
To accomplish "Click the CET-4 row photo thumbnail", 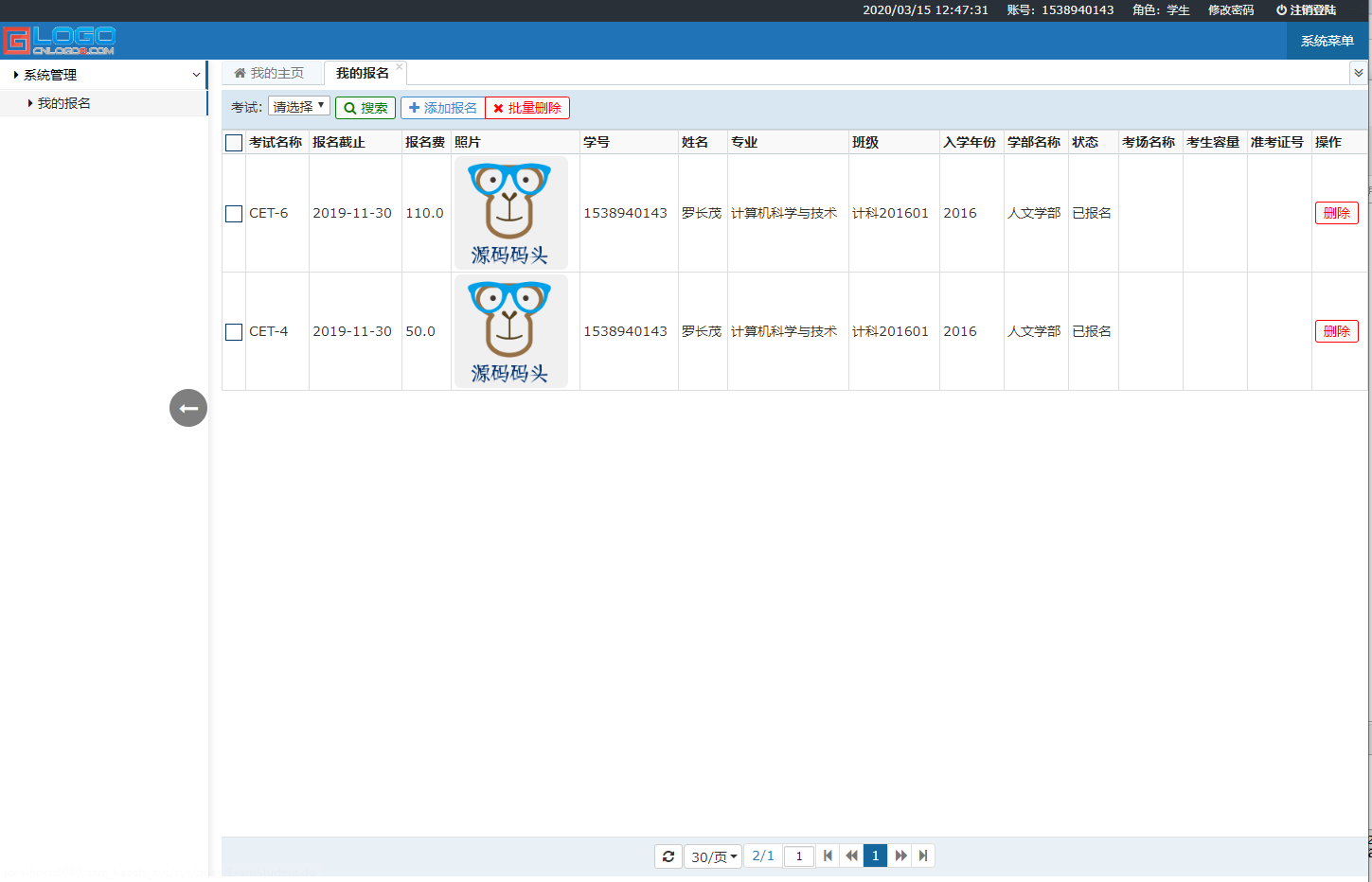I will tap(510, 331).
